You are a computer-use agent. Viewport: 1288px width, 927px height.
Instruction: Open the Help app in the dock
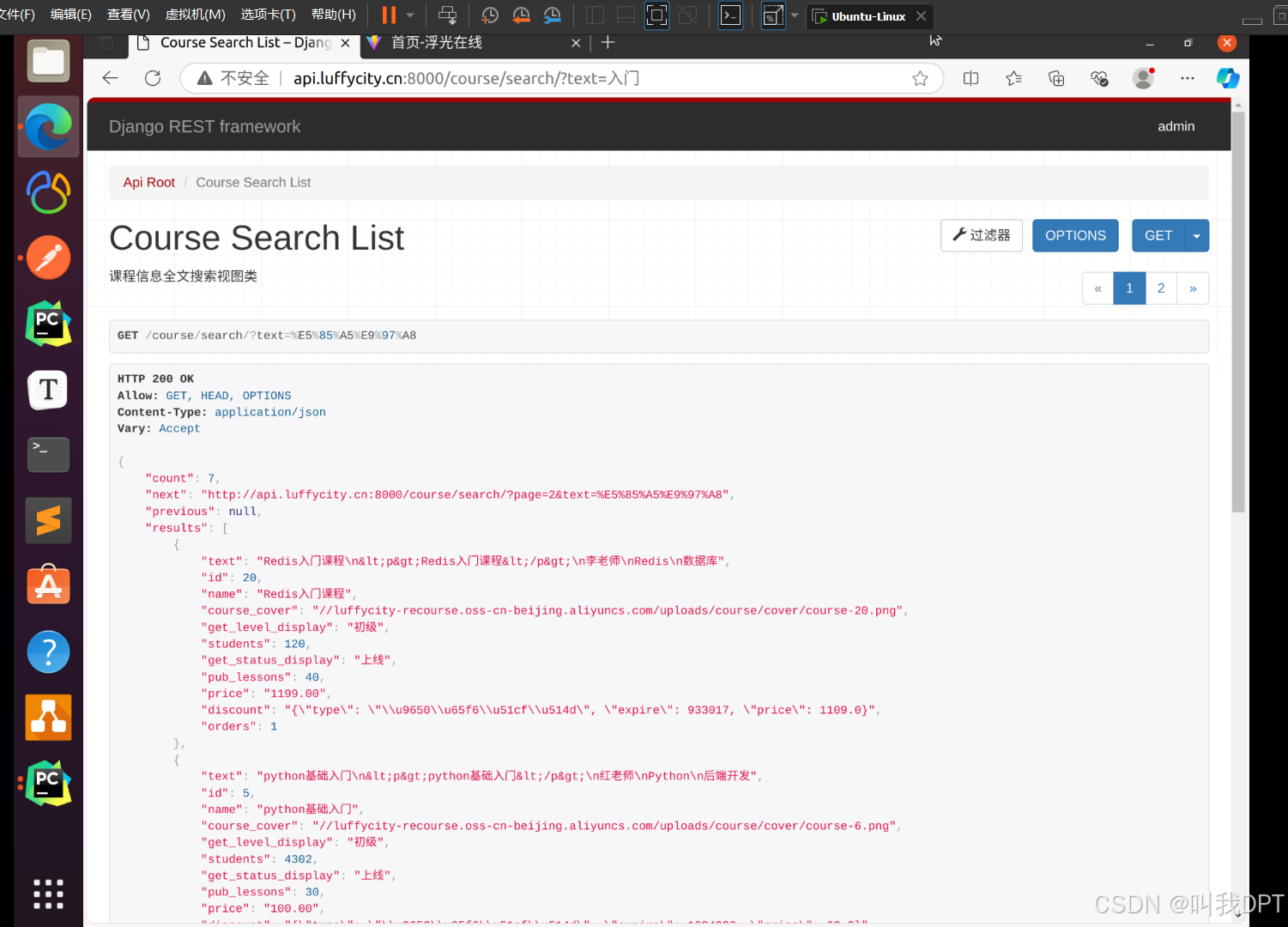[48, 651]
